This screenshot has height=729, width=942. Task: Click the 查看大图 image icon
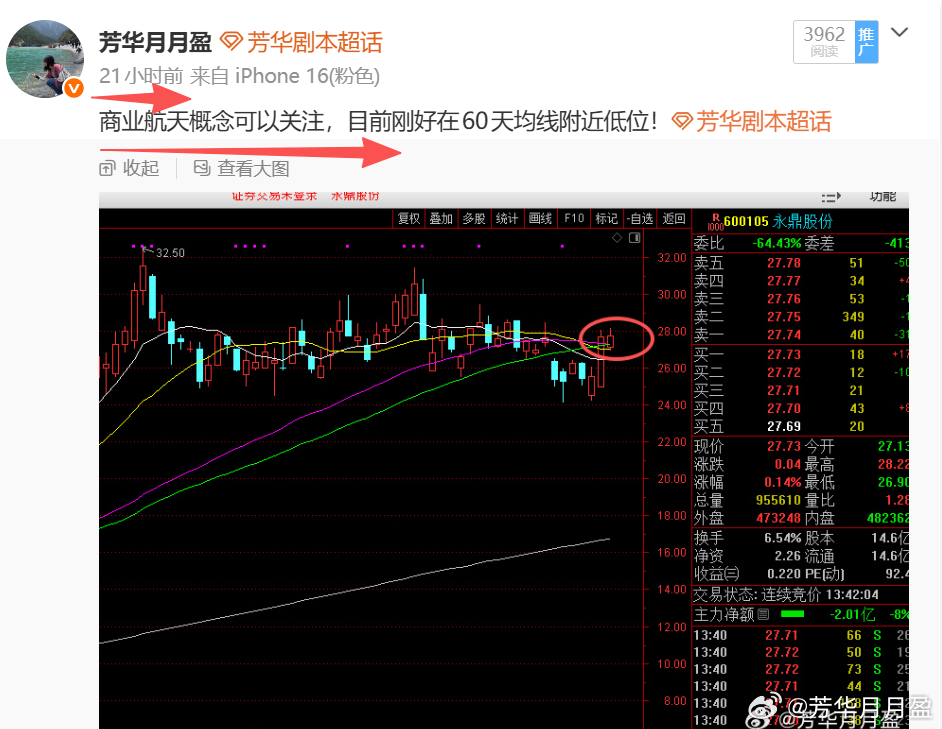coord(202,168)
